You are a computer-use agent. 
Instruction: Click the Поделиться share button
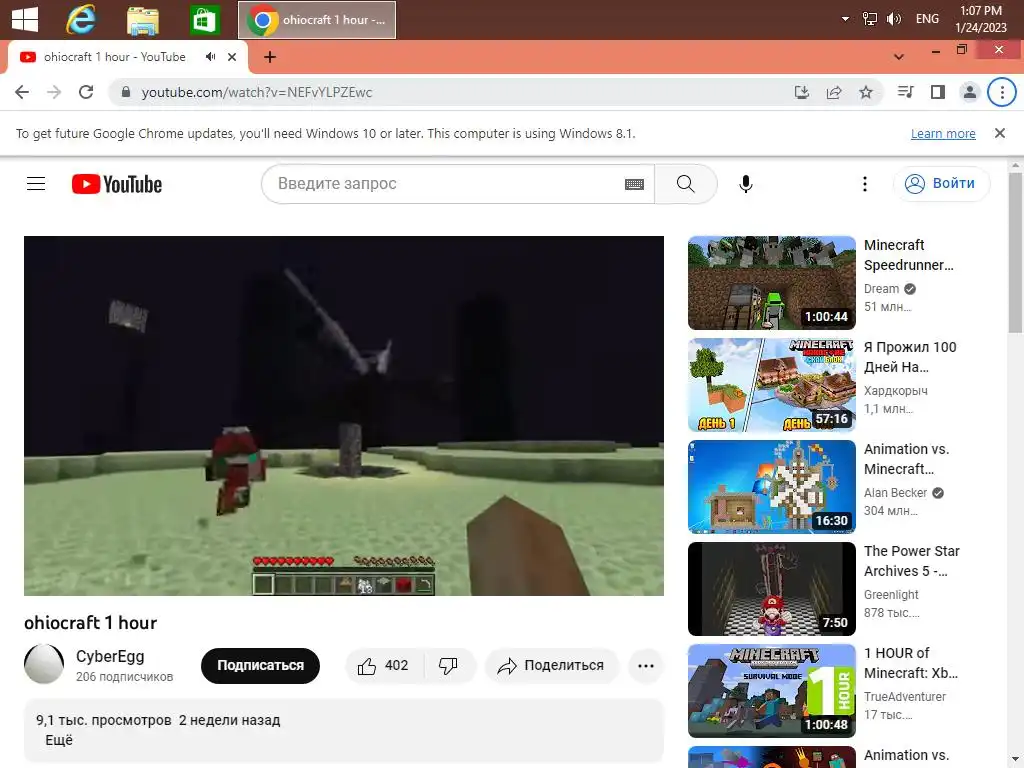click(x=551, y=665)
